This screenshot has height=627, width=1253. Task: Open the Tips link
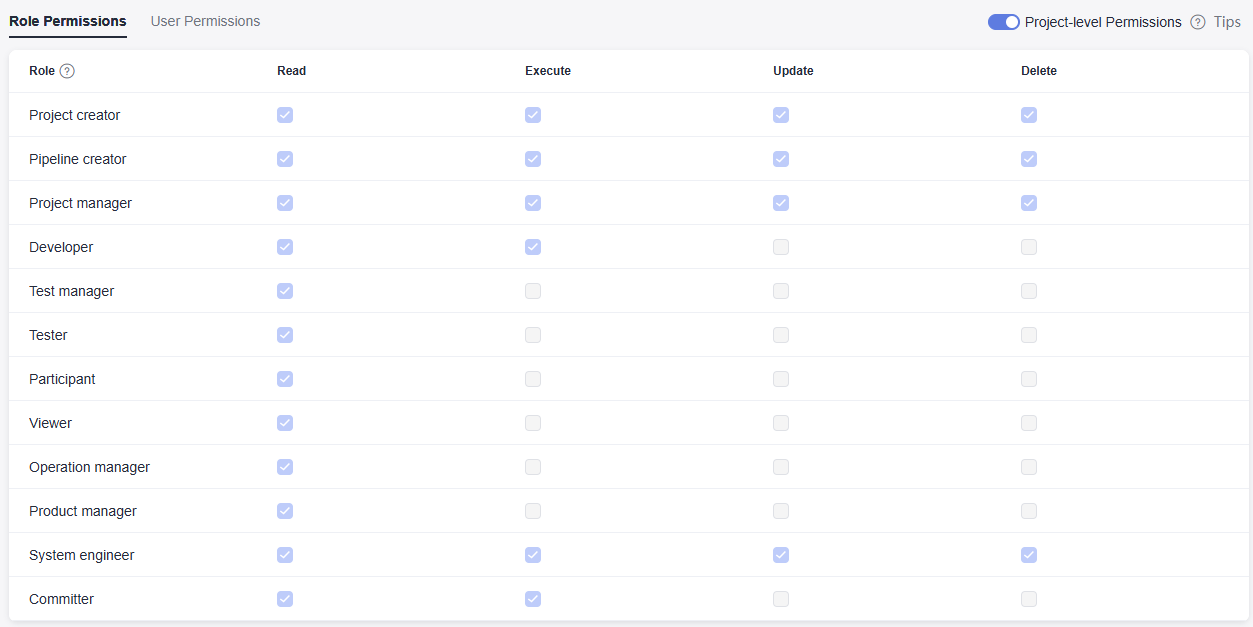pos(1227,22)
